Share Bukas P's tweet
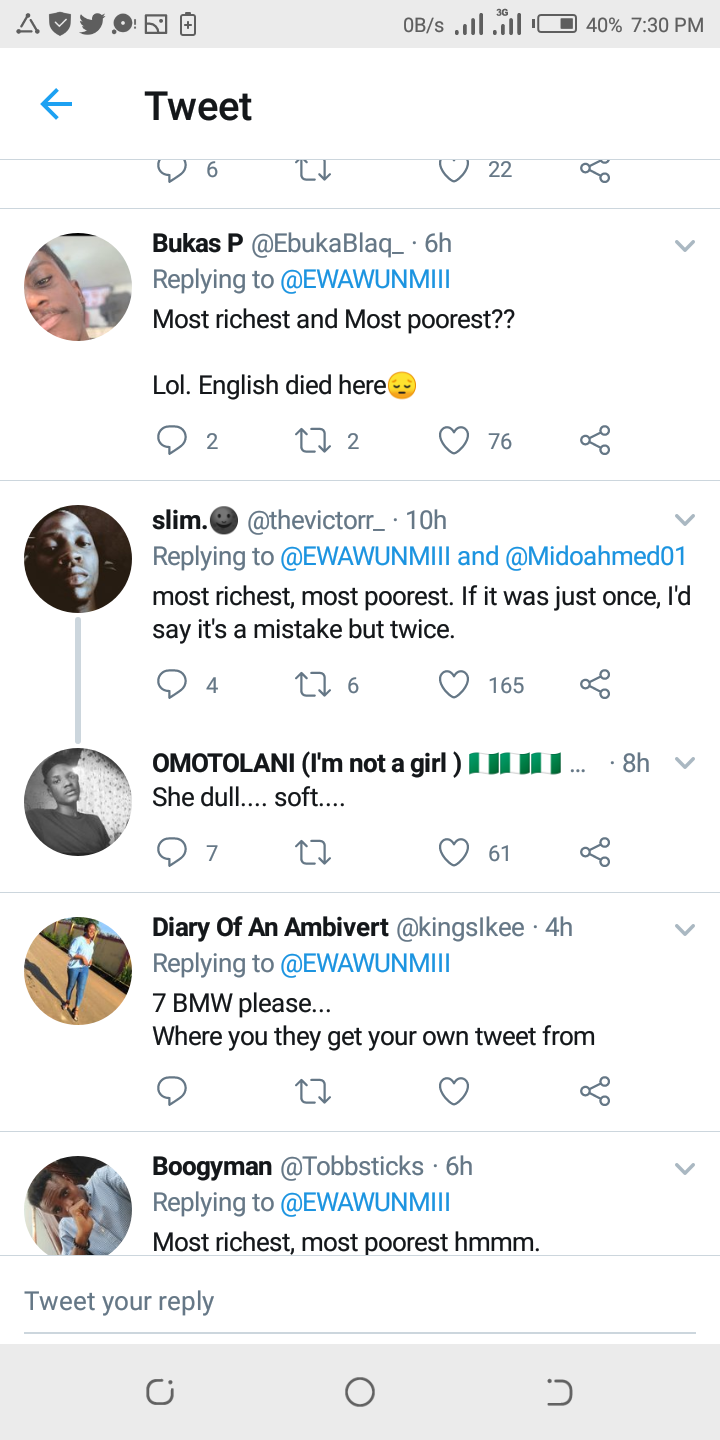This screenshot has height=1440, width=720. 595,441
